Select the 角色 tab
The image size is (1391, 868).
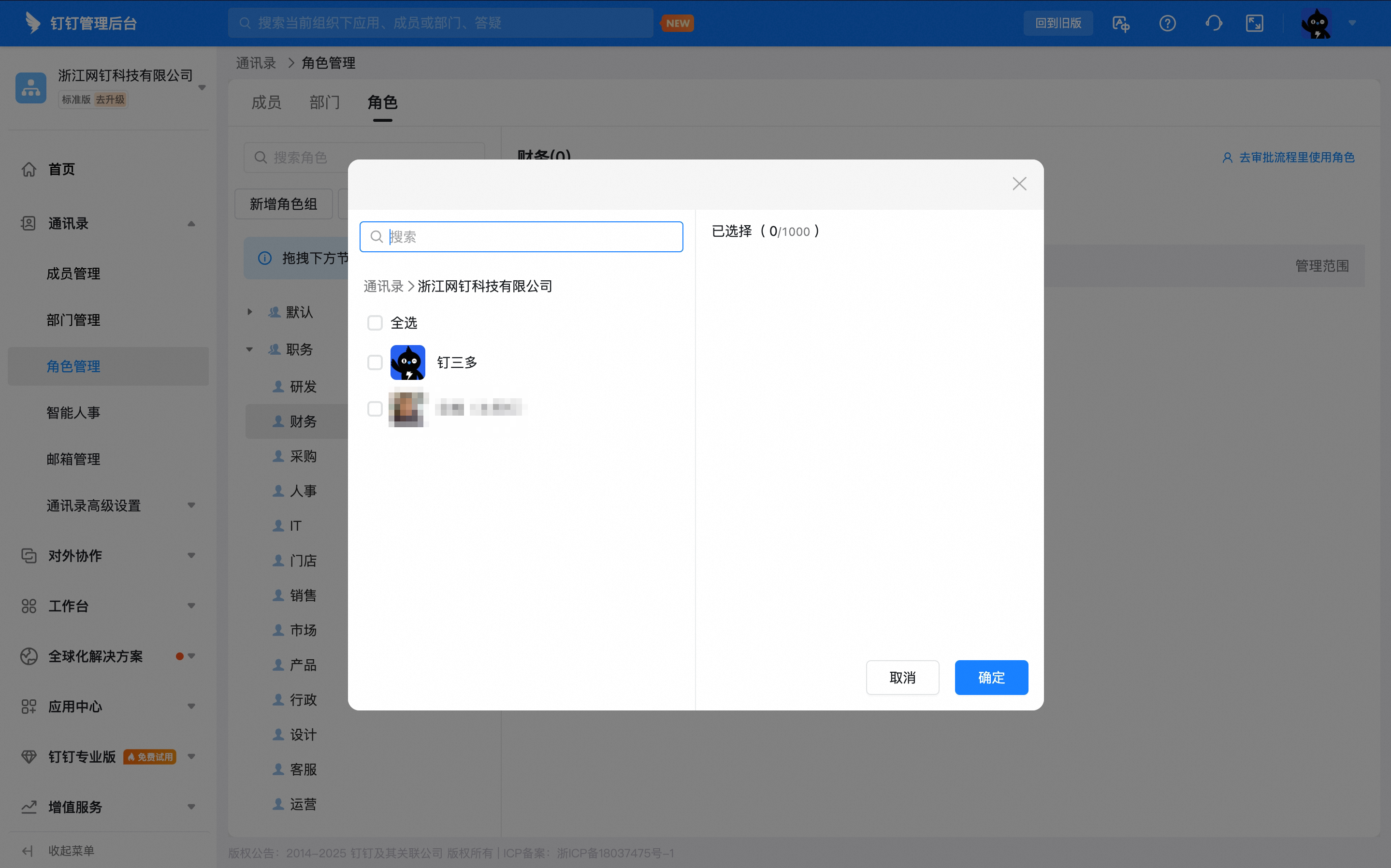(x=382, y=102)
